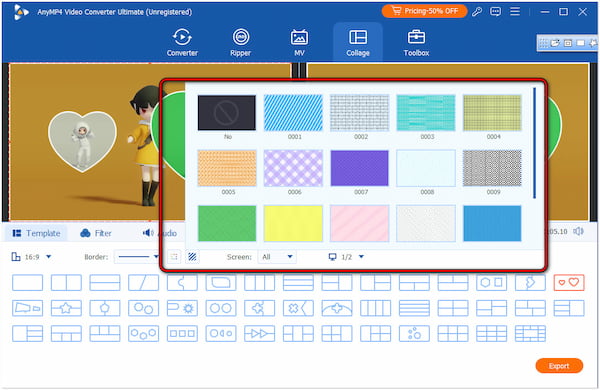Choose pattern 0007 solid purple
The image size is (600, 390).
click(x=359, y=168)
